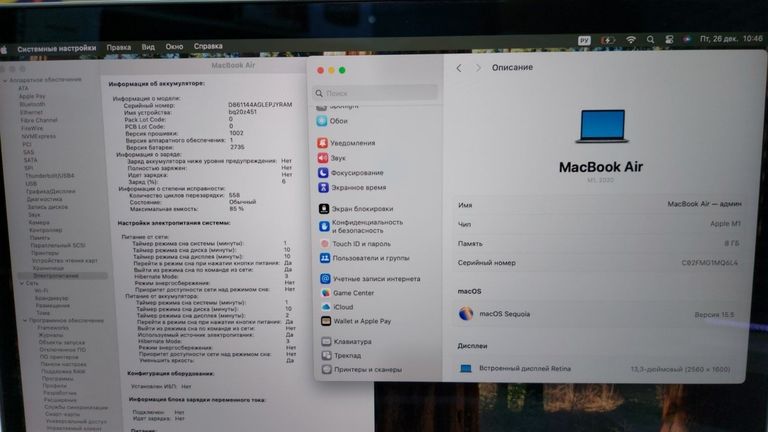Open the Обои (Wallpaper) settings

[332, 121]
